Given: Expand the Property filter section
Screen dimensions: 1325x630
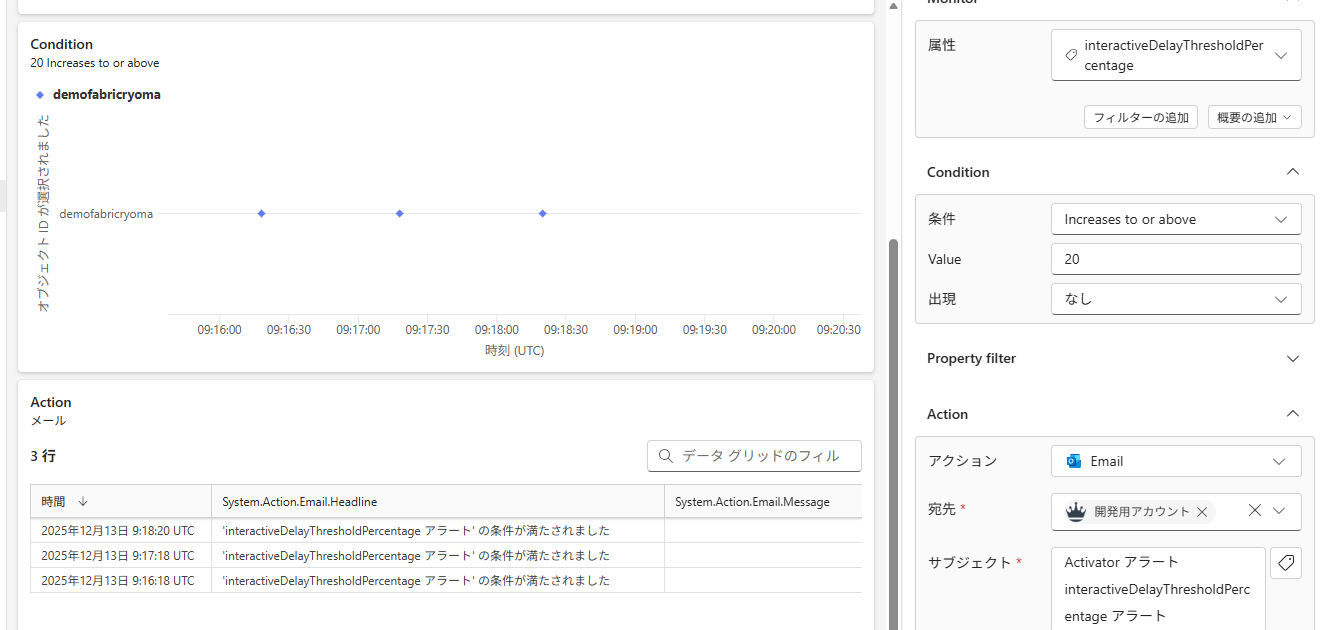Looking at the screenshot, I should tap(1293, 358).
